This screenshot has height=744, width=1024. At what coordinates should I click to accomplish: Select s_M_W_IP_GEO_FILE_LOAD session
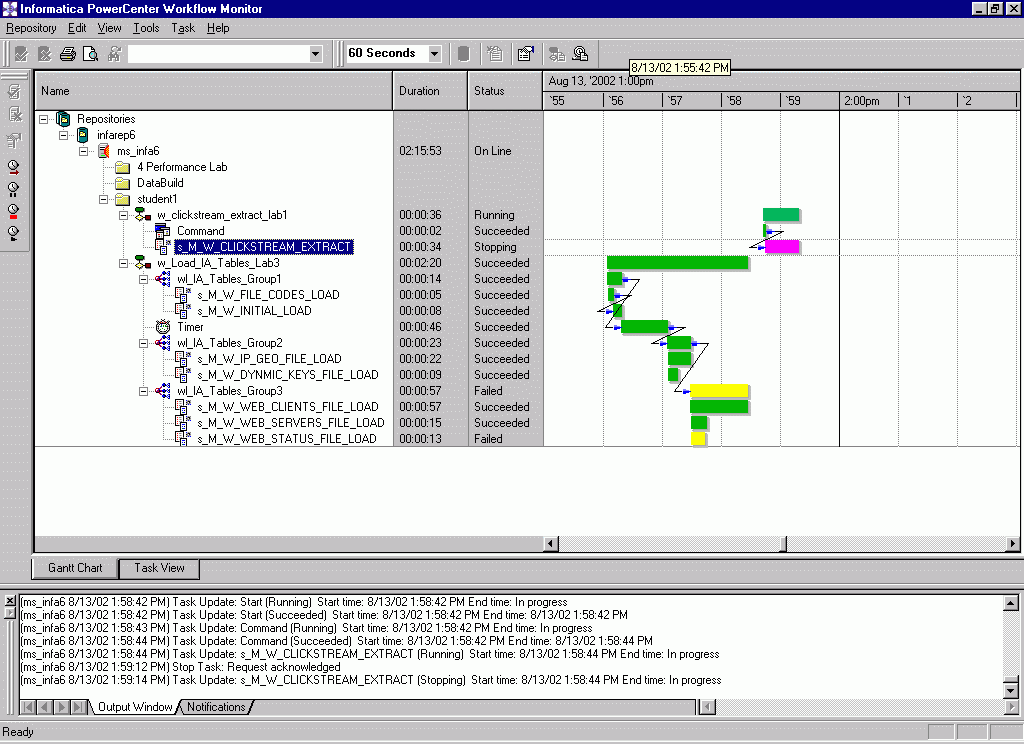tap(269, 359)
